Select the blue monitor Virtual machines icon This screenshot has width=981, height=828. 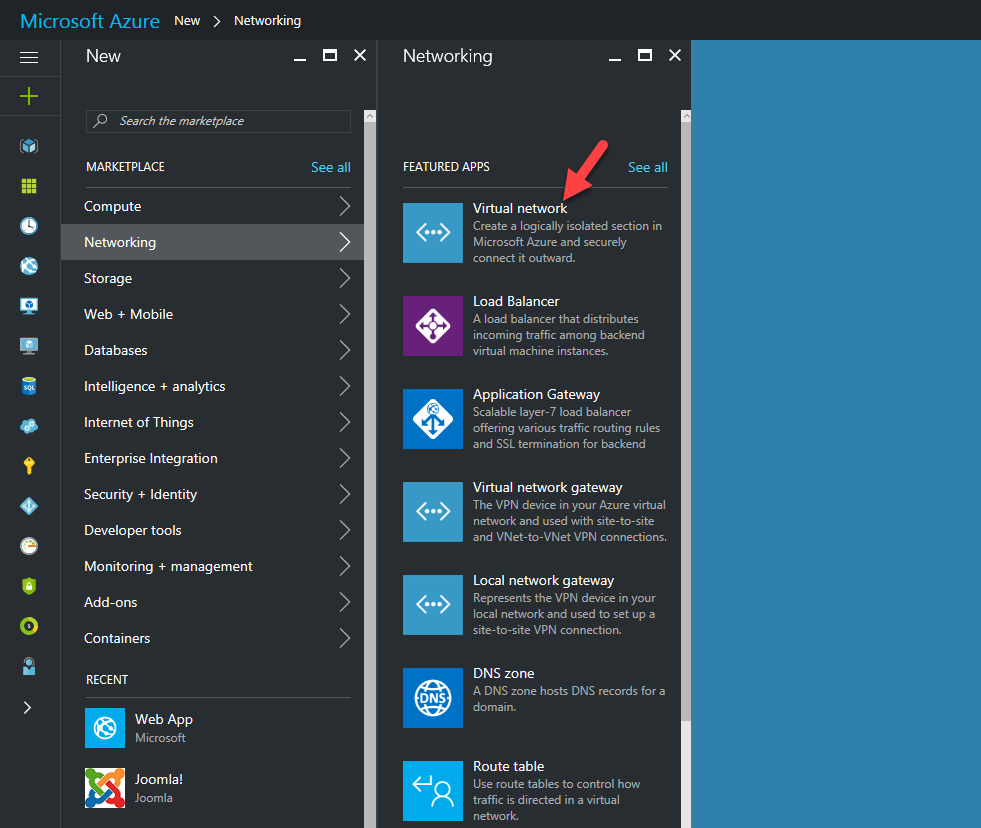pyautogui.click(x=29, y=305)
